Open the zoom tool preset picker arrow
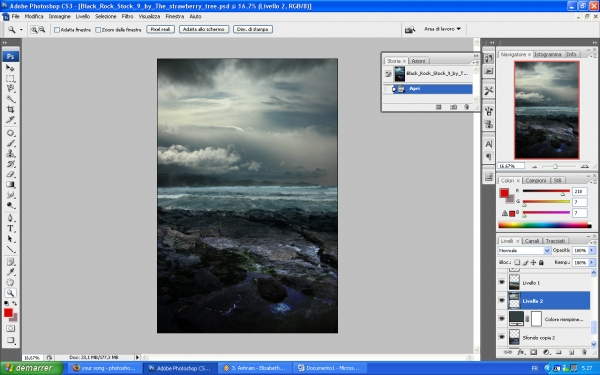The height and width of the screenshot is (375, 600). click(x=21, y=29)
